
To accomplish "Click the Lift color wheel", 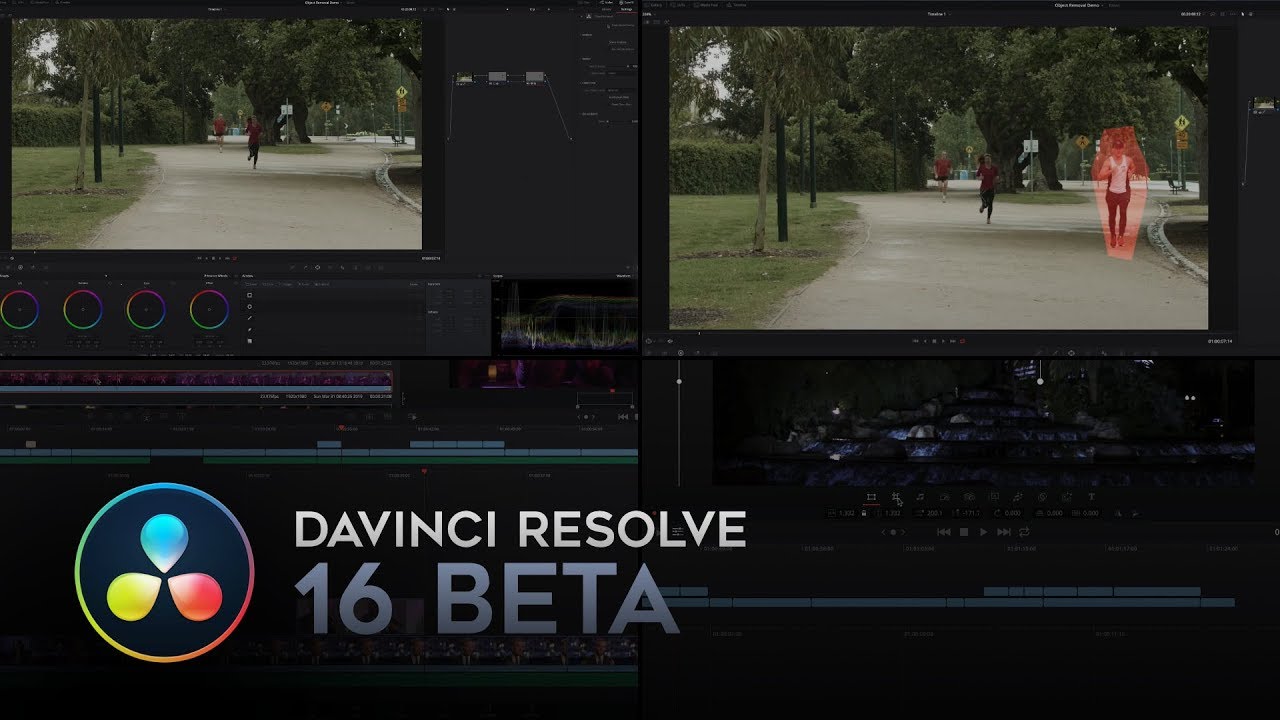I will [x=20, y=310].
